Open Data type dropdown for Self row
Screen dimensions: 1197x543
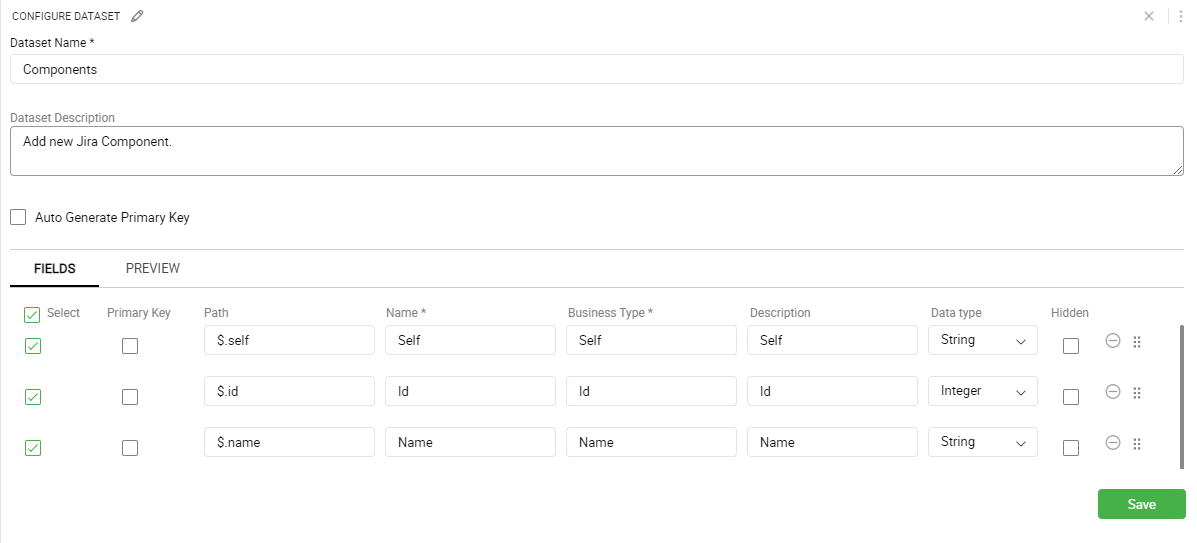point(982,340)
